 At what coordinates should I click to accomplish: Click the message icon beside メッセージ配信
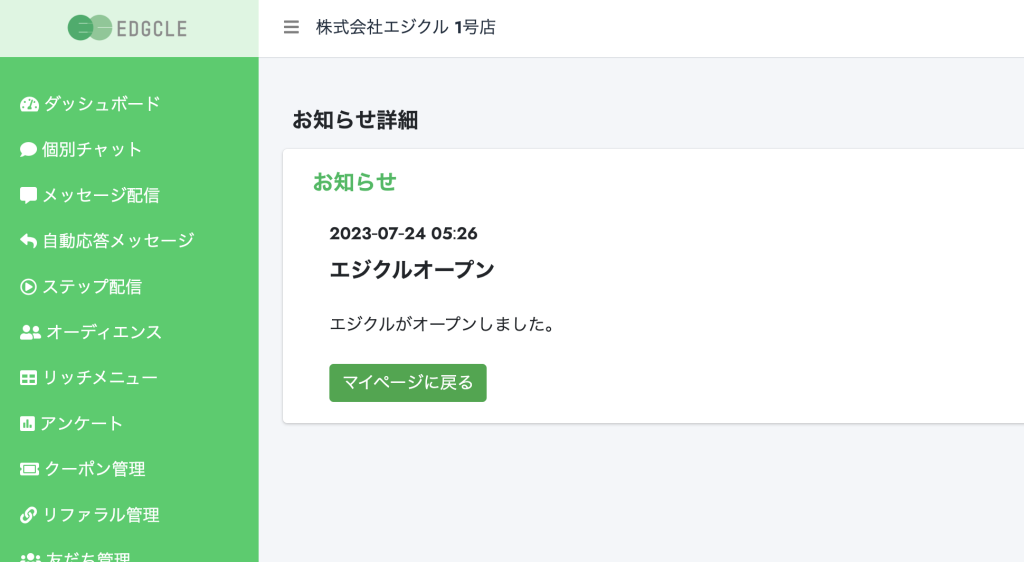point(28,195)
